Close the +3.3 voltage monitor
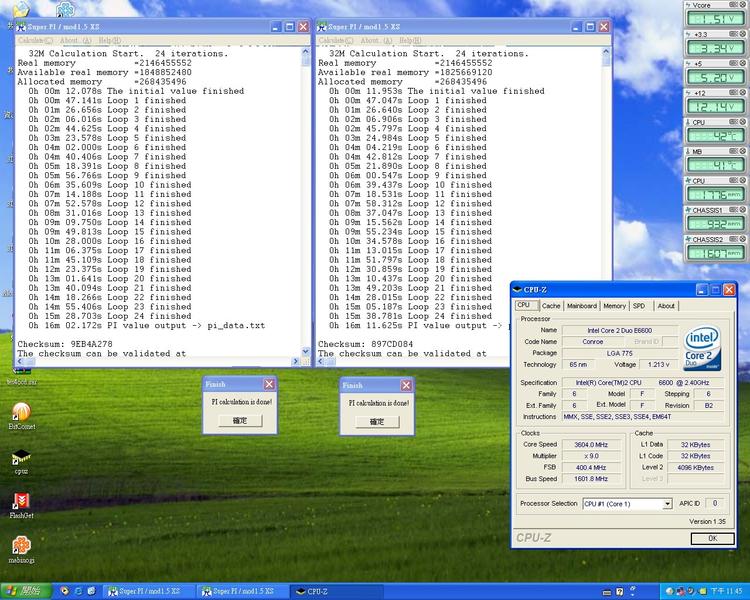Viewport: 750px width, 600px height. (743, 34)
